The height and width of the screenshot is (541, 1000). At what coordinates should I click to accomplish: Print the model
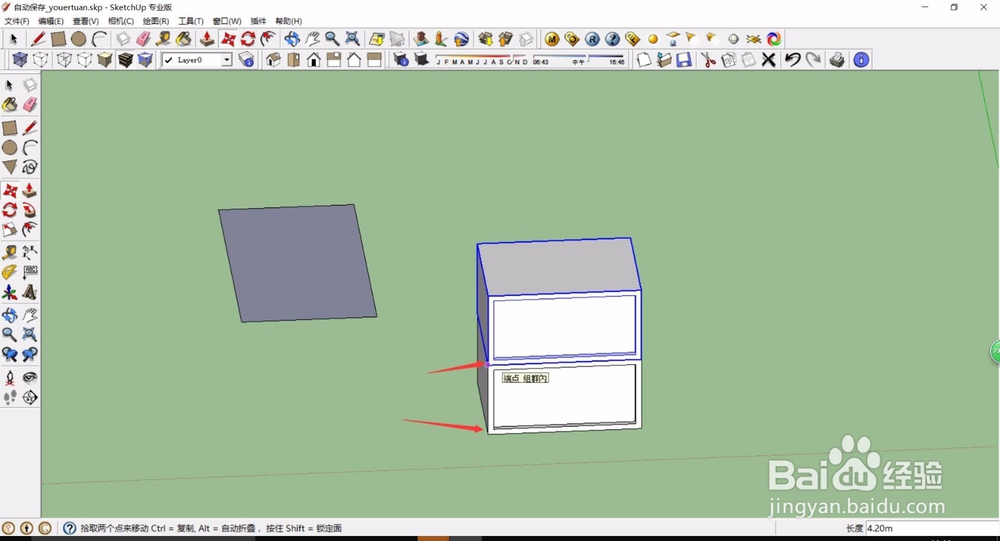click(x=837, y=60)
